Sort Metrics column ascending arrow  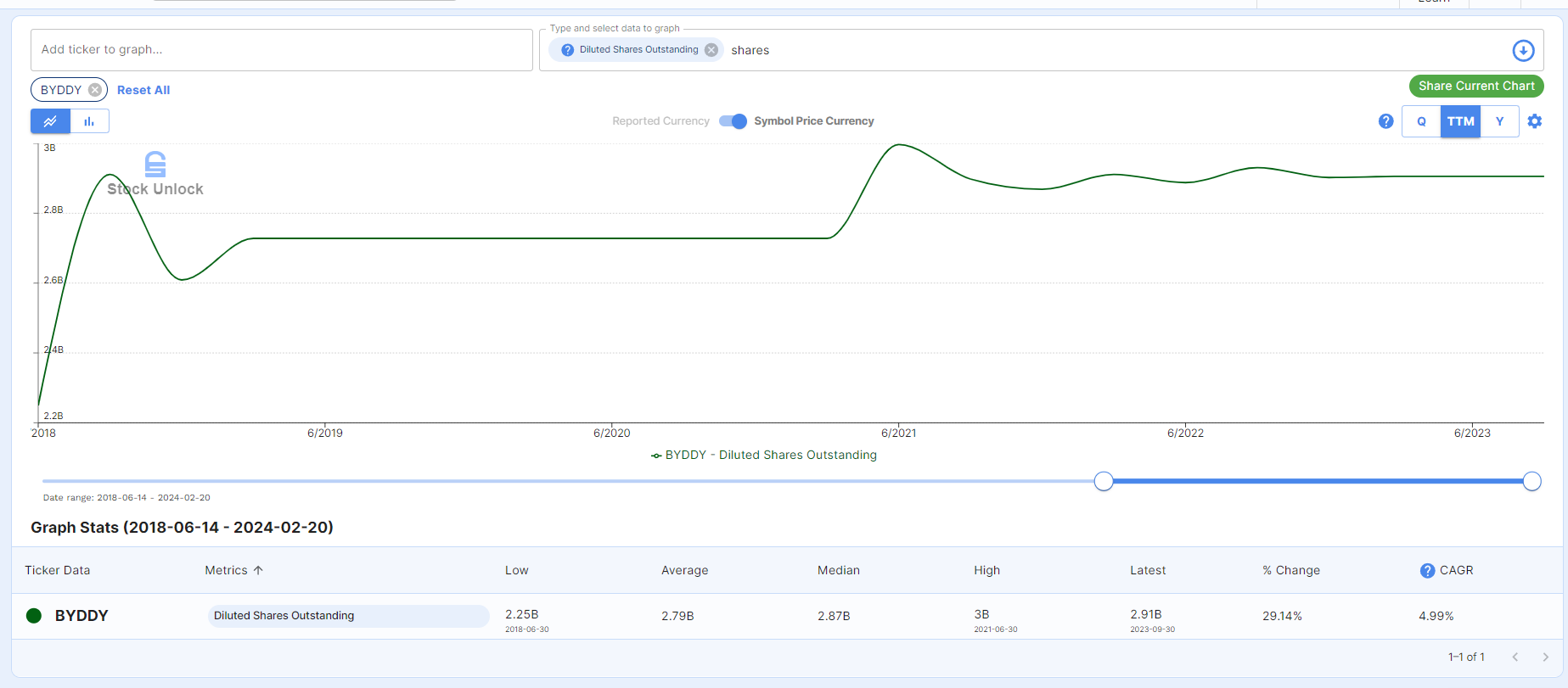click(x=258, y=570)
